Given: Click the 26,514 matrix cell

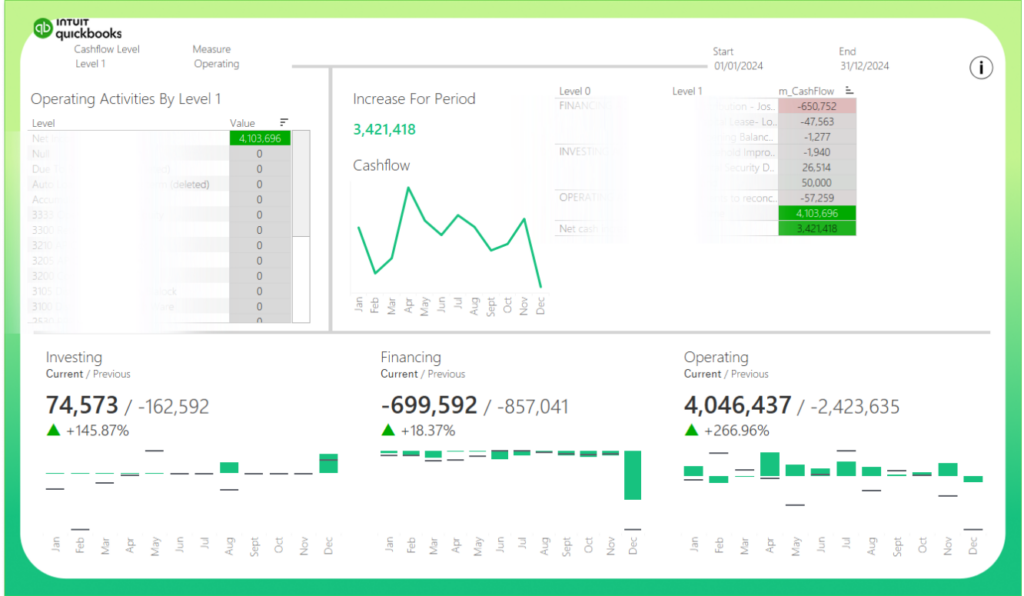Looking at the screenshot, I should (817, 167).
